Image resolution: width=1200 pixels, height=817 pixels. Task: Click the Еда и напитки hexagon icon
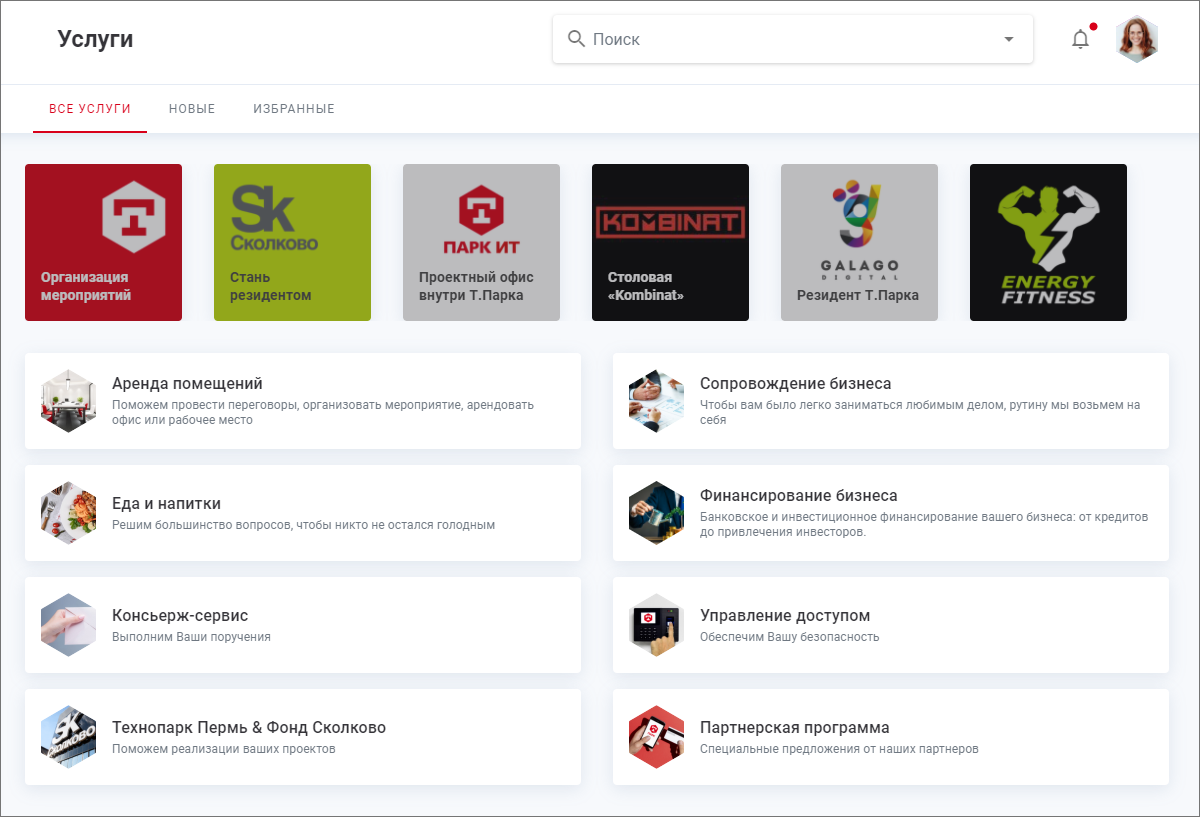point(69,513)
